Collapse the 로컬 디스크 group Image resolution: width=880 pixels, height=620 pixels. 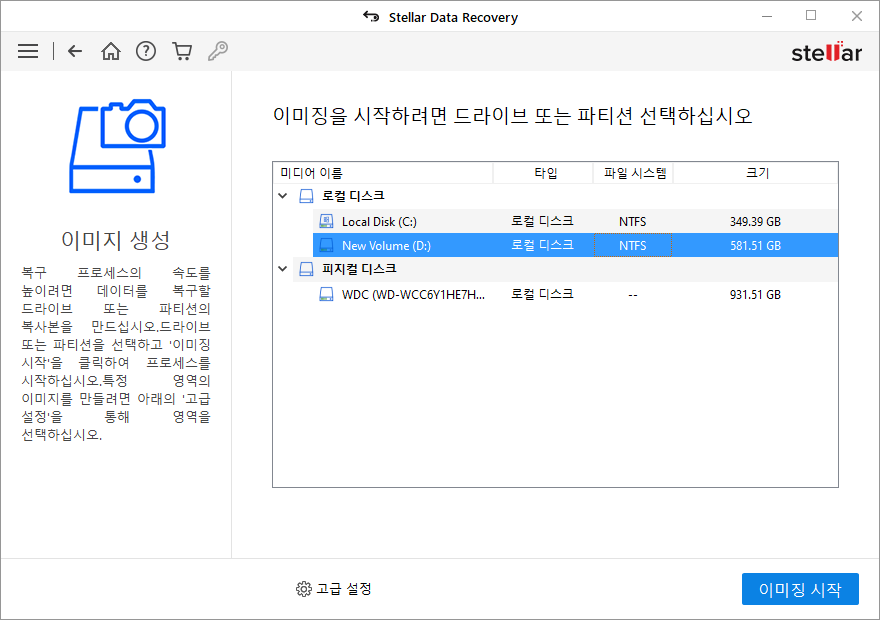coord(283,196)
